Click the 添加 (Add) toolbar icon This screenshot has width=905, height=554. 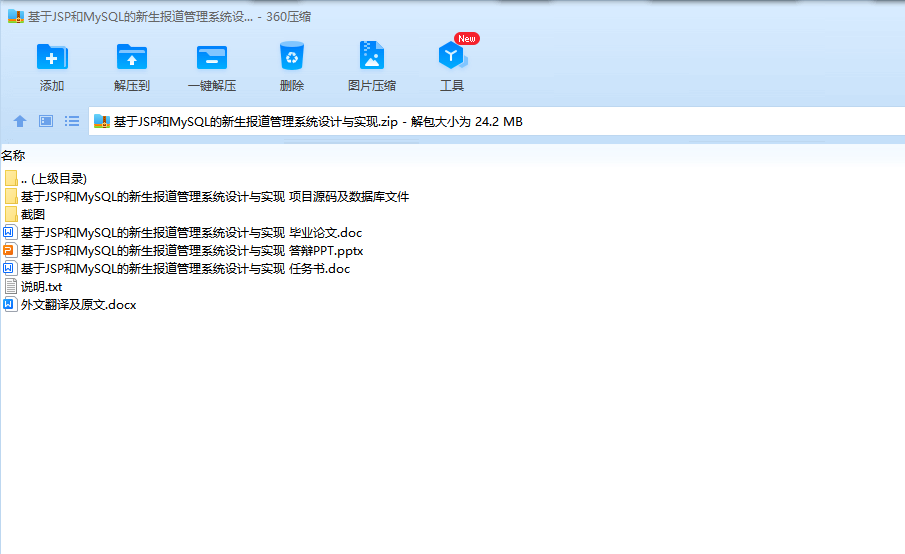tap(52, 57)
